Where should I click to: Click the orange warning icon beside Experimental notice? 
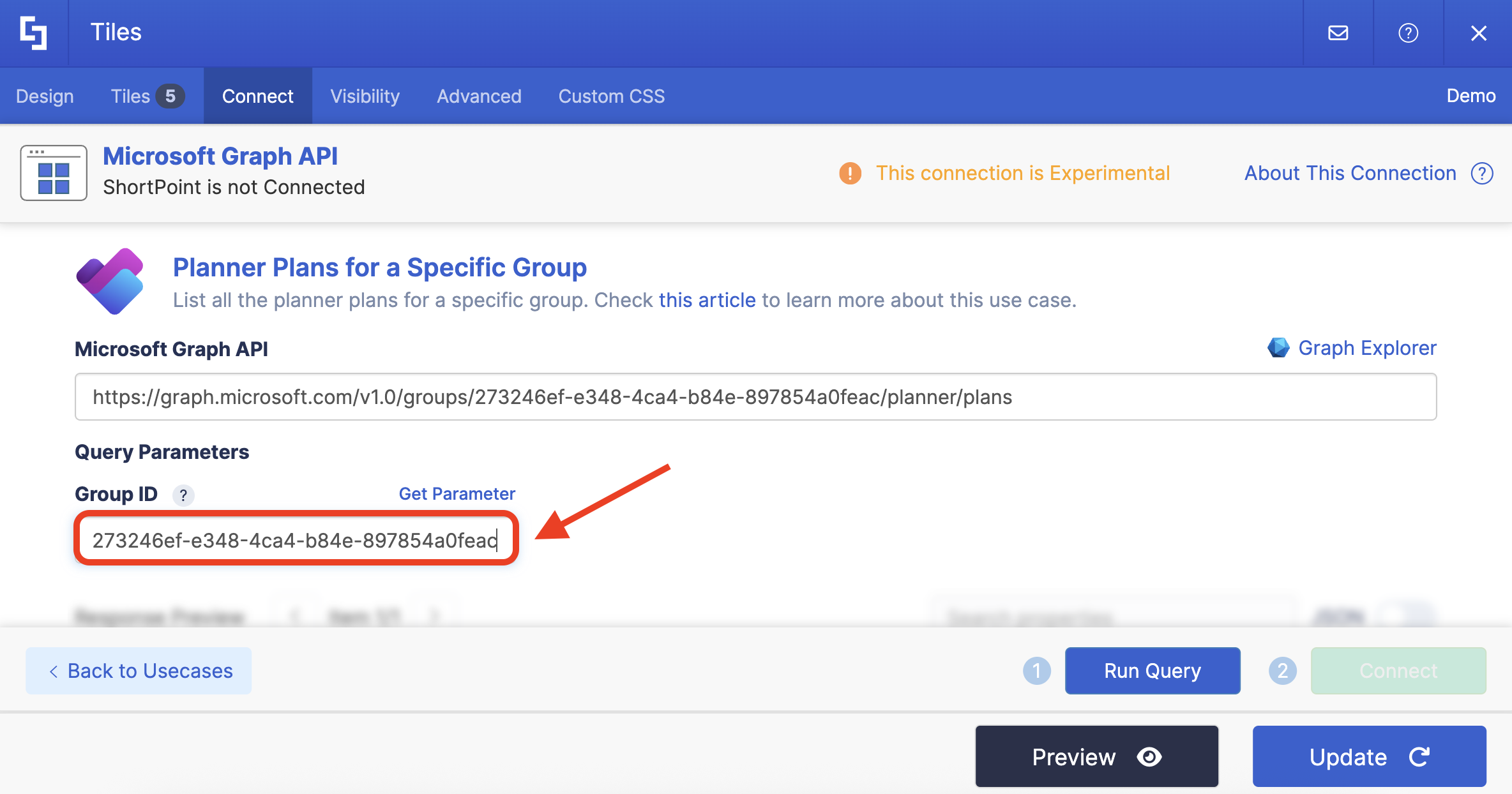(850, 173)
